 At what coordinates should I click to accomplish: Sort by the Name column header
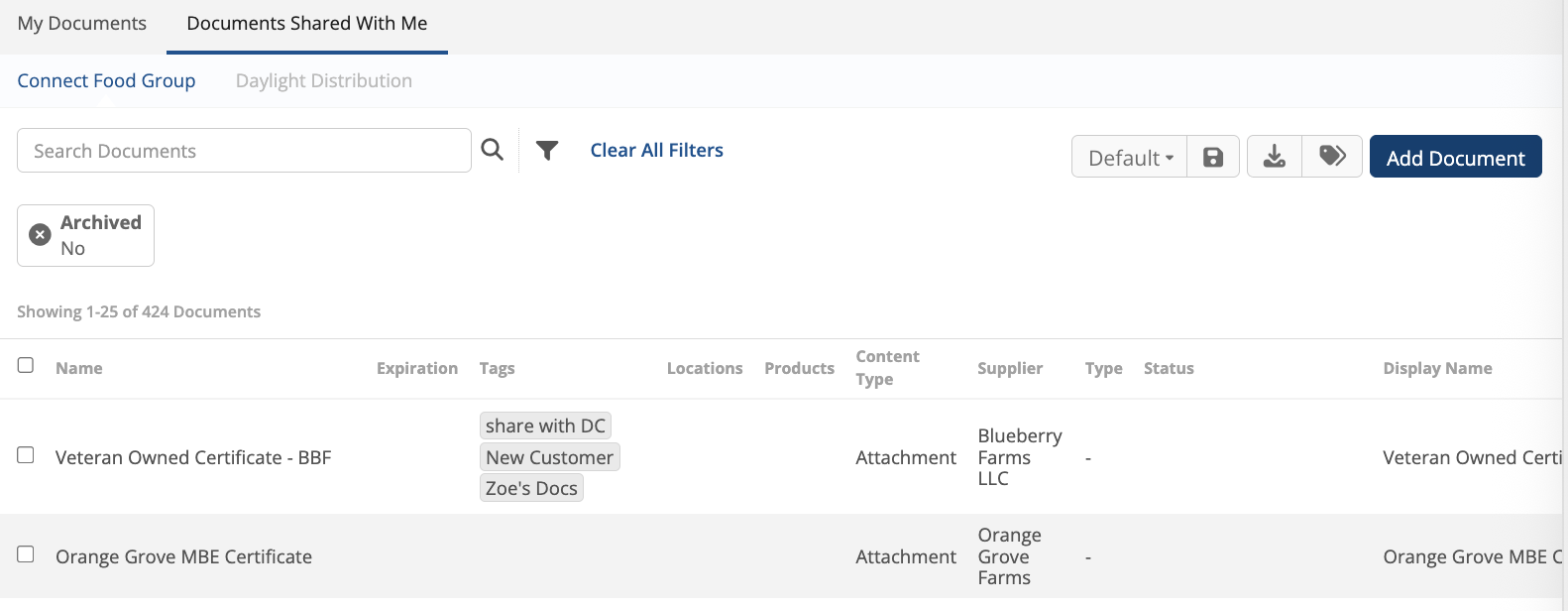coord(79,368)
